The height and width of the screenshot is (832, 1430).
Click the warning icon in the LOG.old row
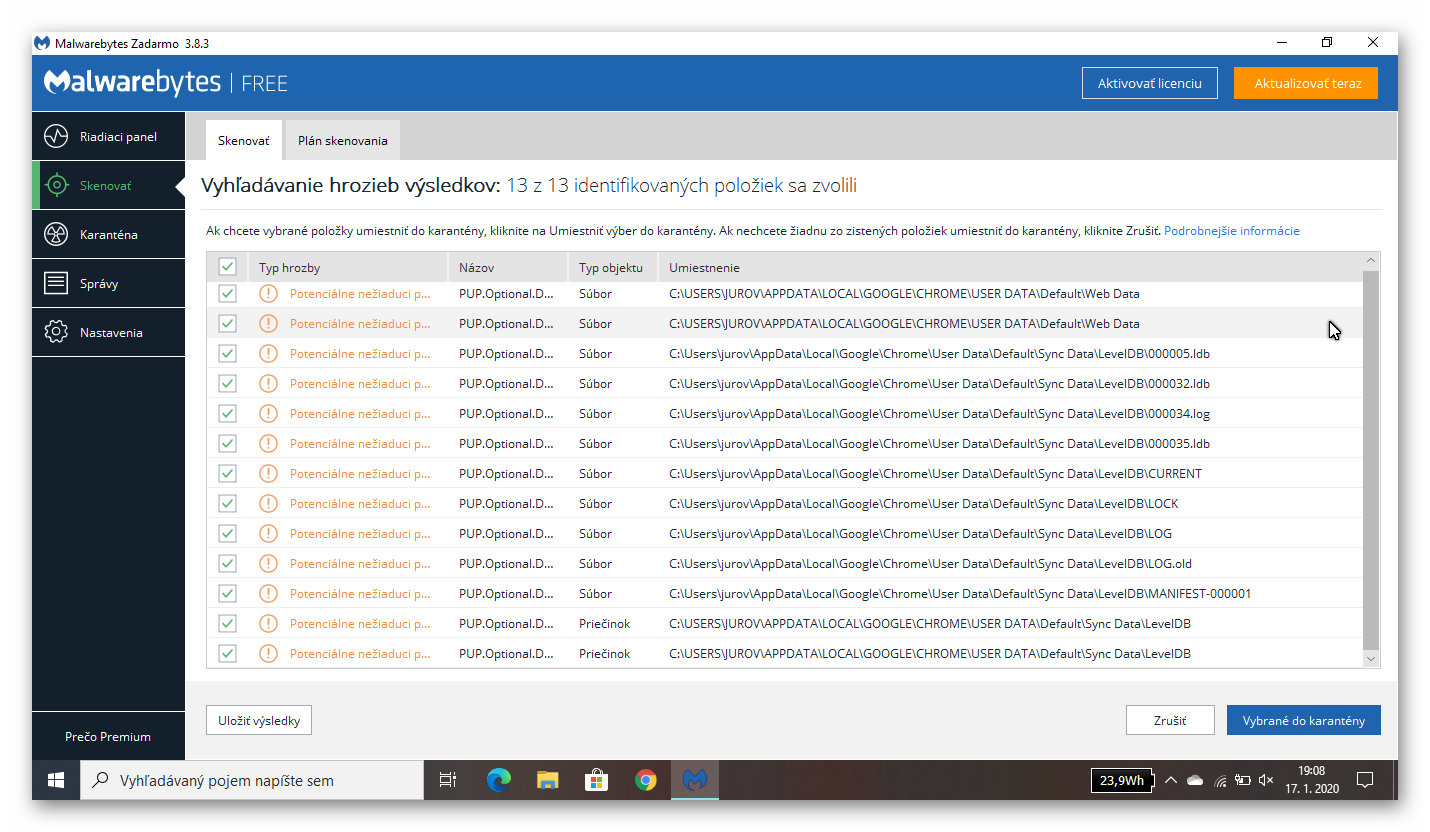point(268,563)
